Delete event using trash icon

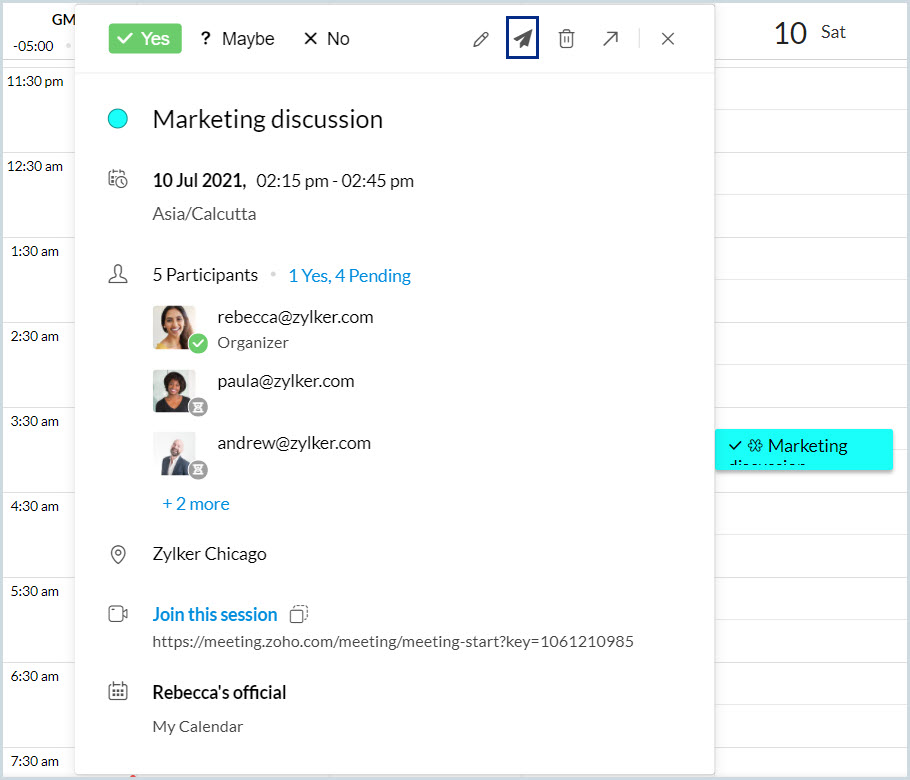click(566, 39)
